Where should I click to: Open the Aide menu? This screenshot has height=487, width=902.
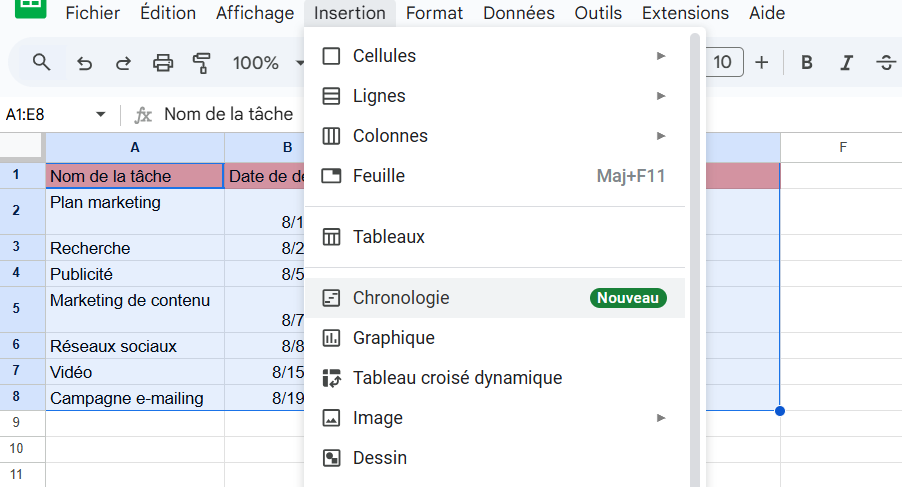(x=767, y=13)
